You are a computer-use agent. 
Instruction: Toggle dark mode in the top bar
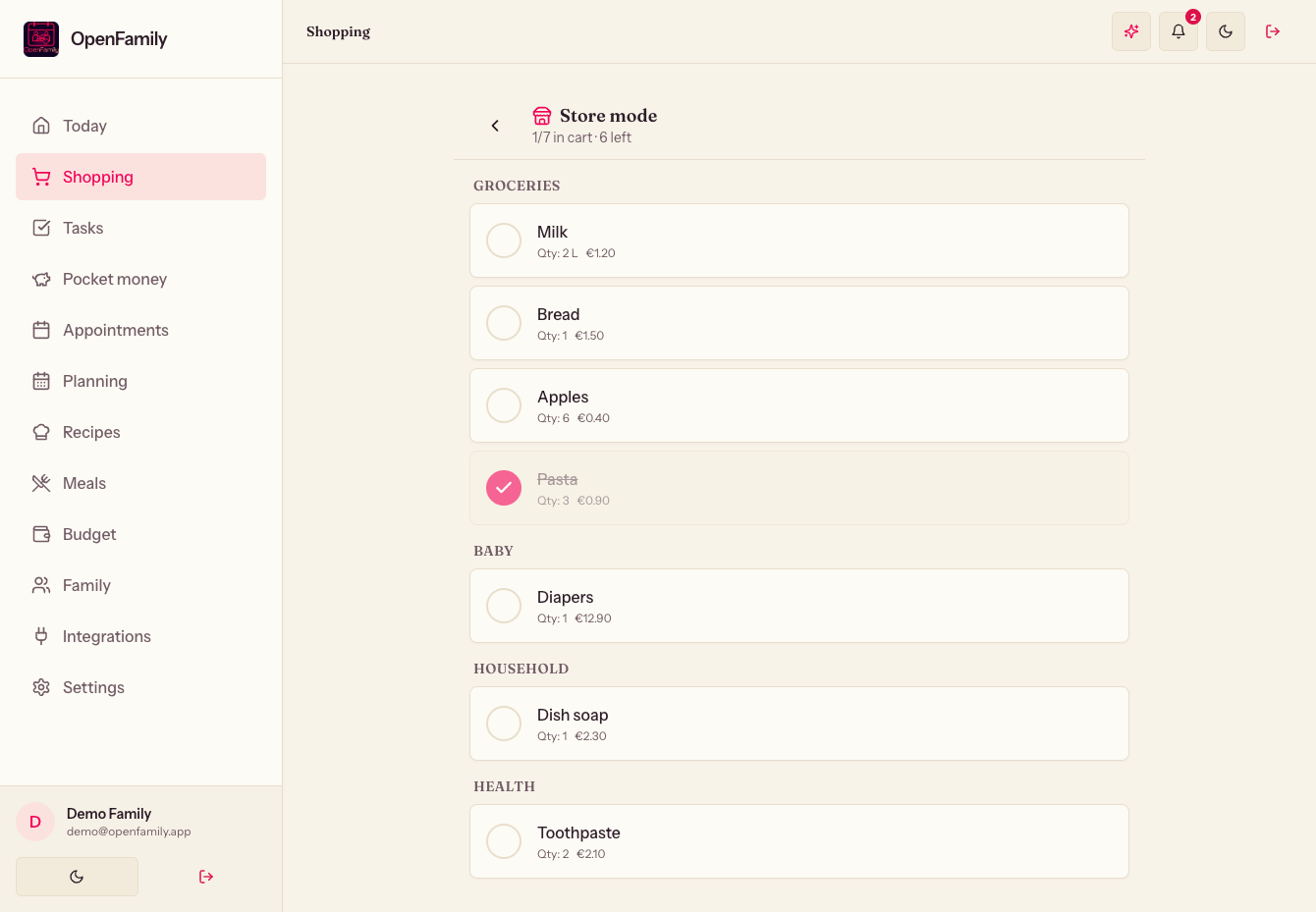[1226, 31]
